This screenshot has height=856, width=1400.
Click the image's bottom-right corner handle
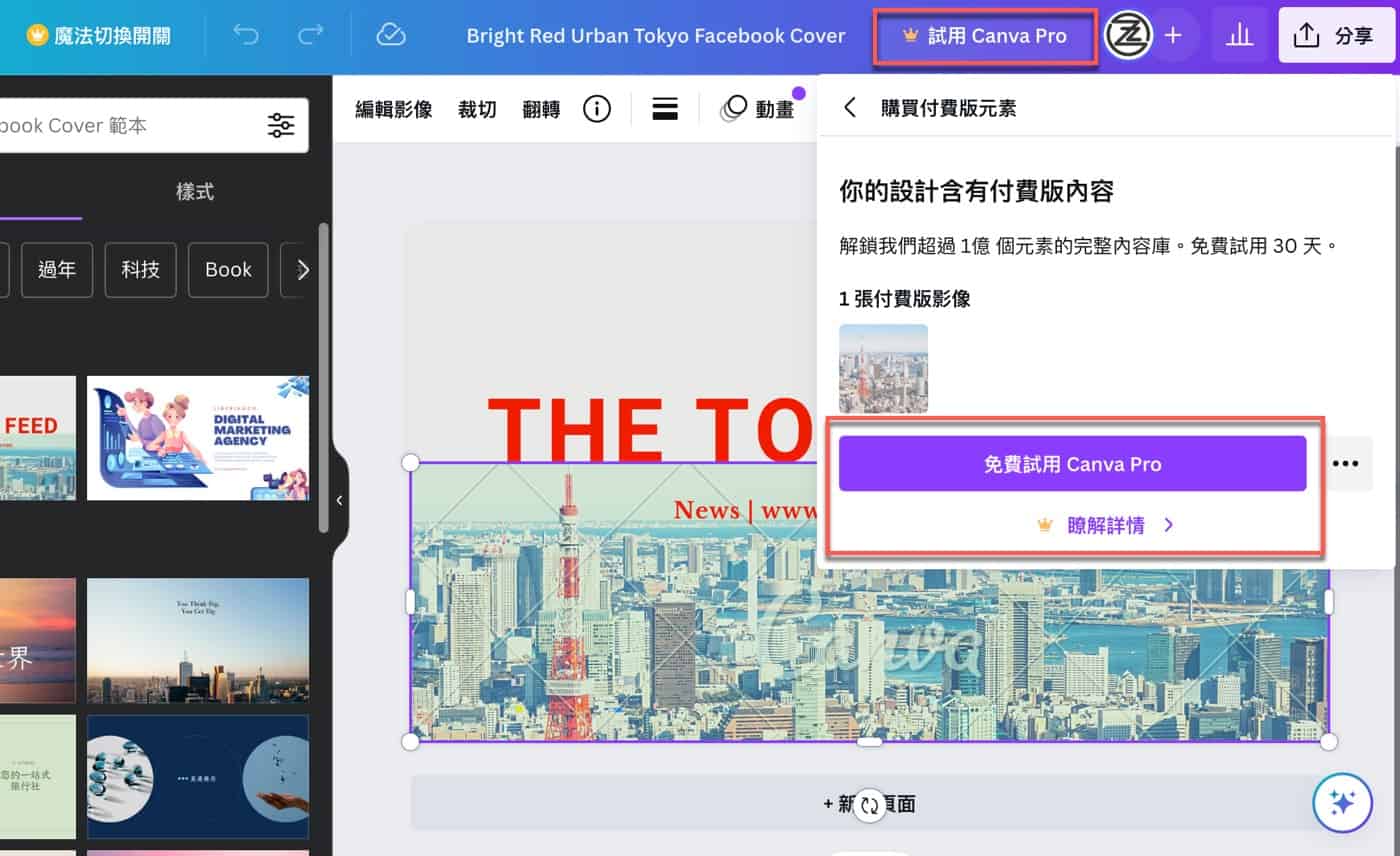[1328, 741]
